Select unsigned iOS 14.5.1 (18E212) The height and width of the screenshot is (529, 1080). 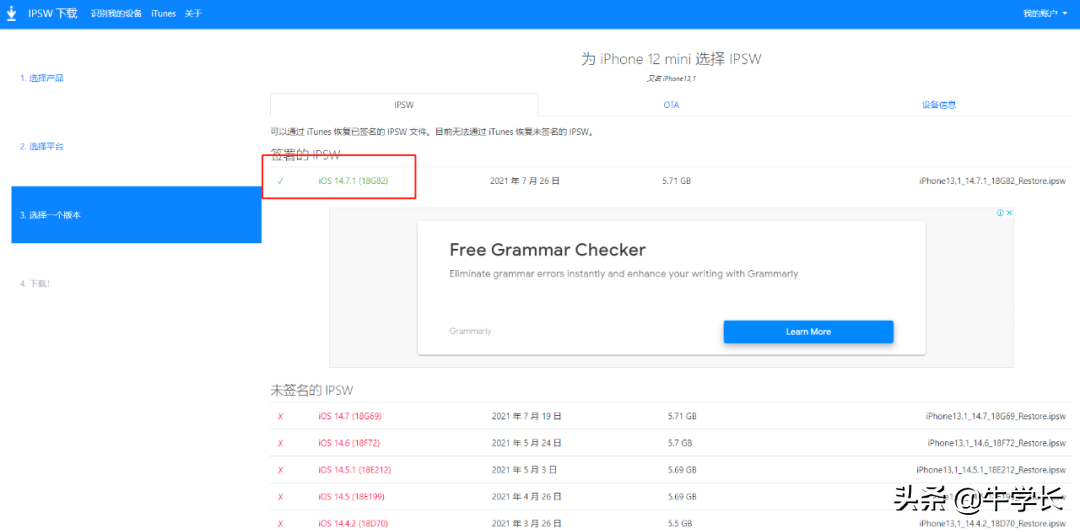pos(355,470)
